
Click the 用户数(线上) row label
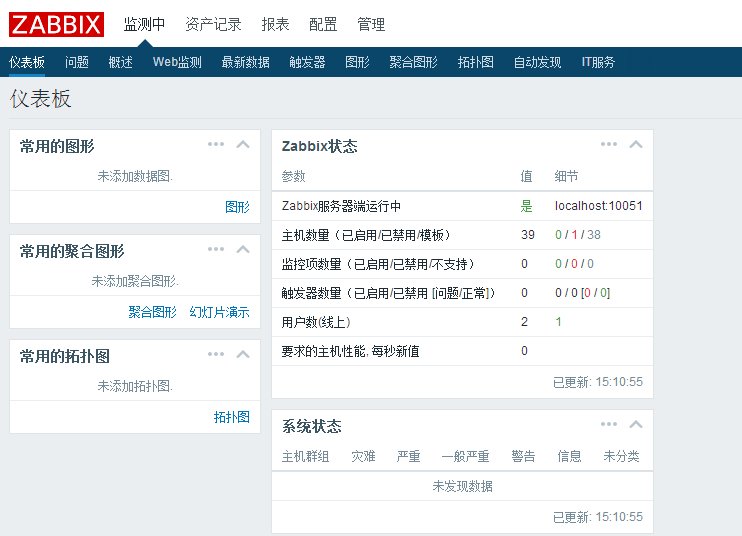coord(316,322)
